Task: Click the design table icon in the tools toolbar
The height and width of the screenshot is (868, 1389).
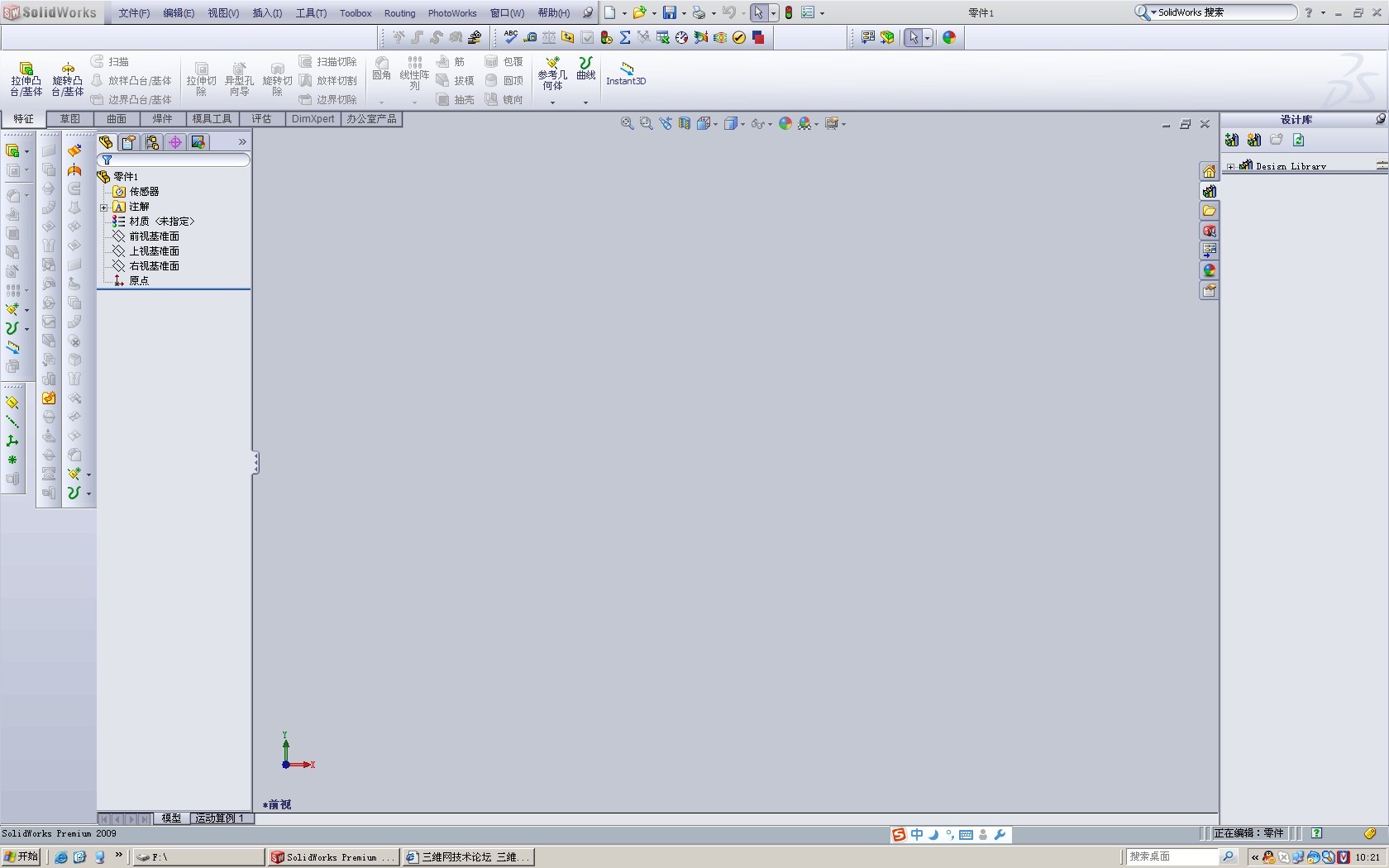Action: [662, 37]
